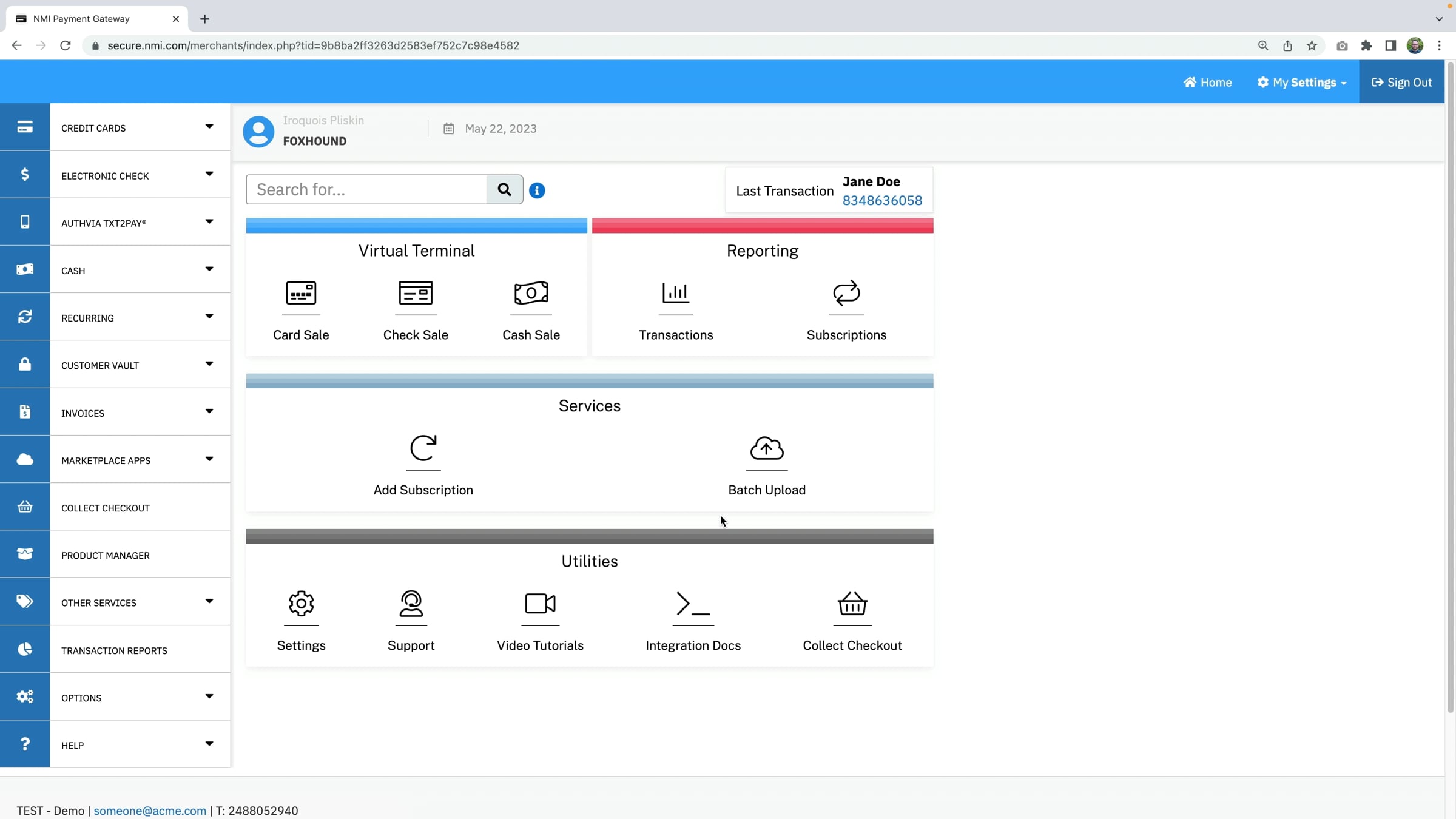Click the Subscriptions loop icon
Viewport: 1456px width, 819px height.
point(846,294)
